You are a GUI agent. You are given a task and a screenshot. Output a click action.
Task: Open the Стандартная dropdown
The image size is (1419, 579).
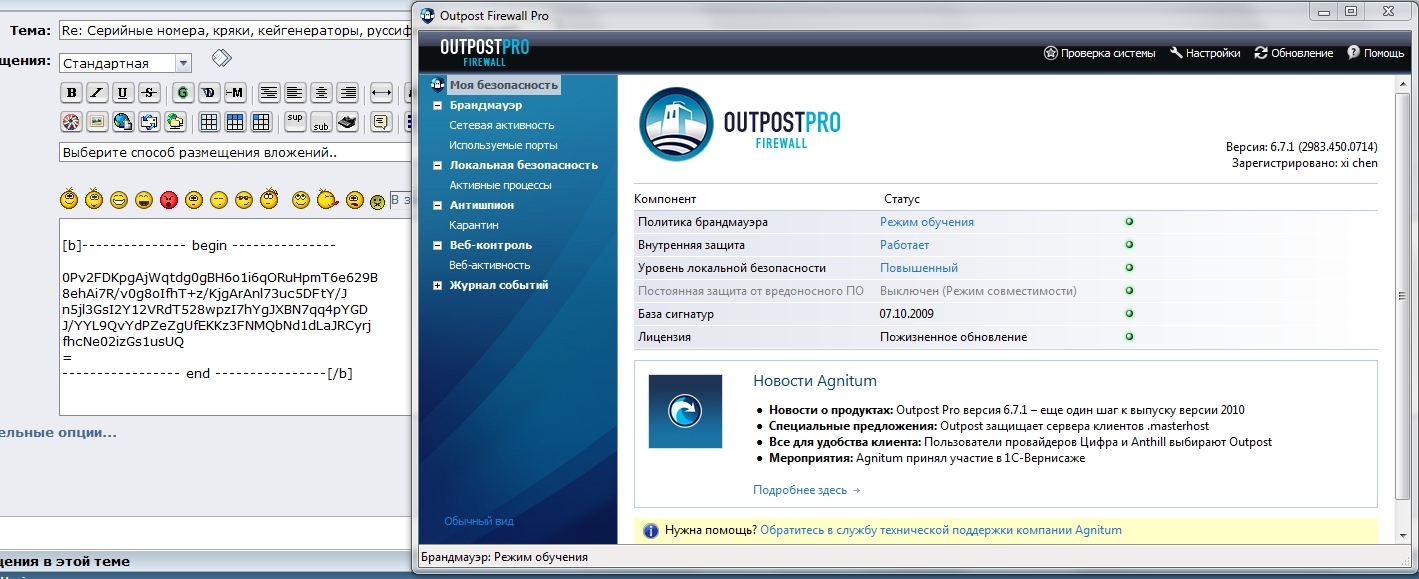[x=125, y=63]
